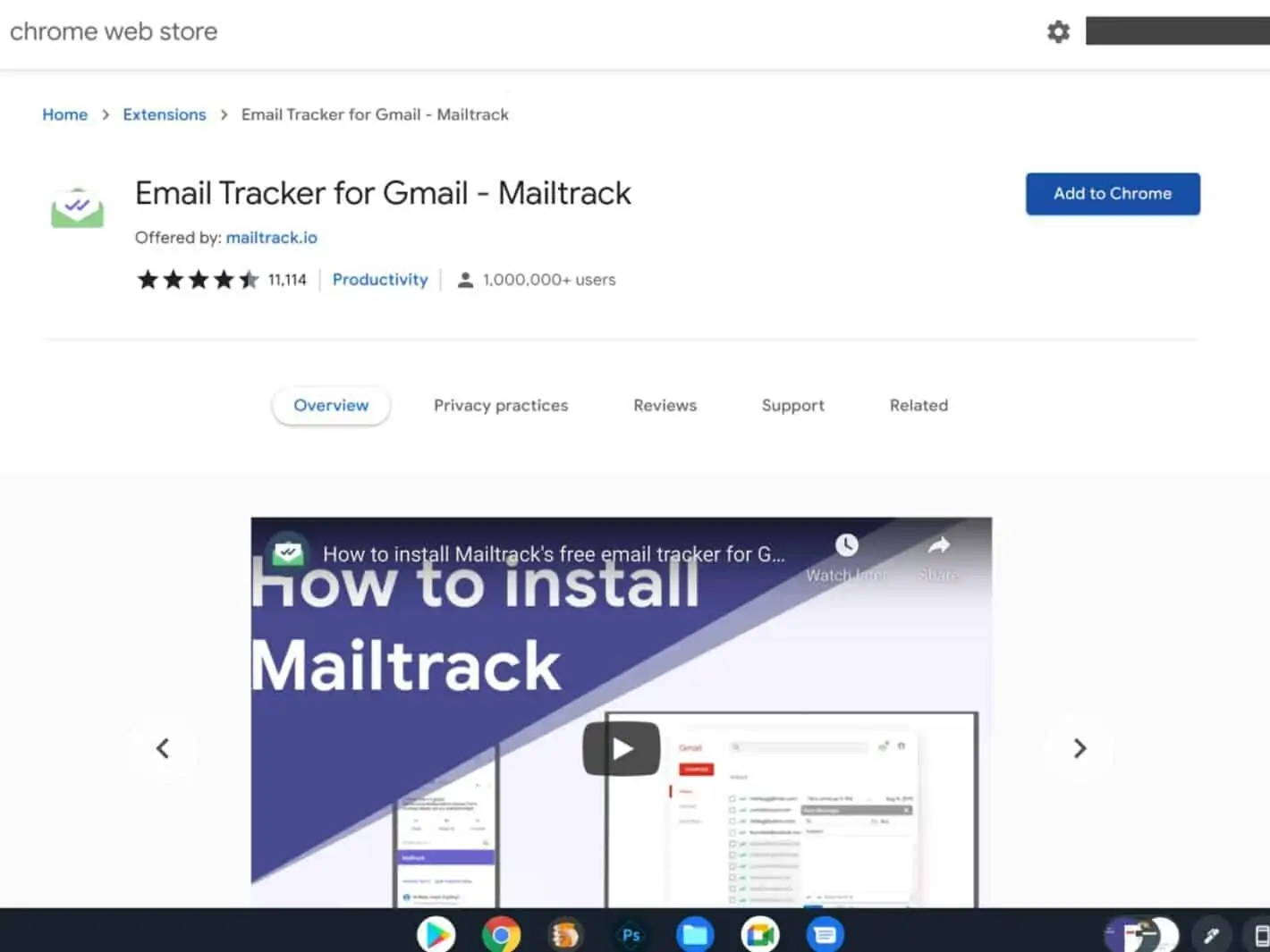Open stylus tools in the shelf
1270x952 pixels.
tap(1212, 935)
